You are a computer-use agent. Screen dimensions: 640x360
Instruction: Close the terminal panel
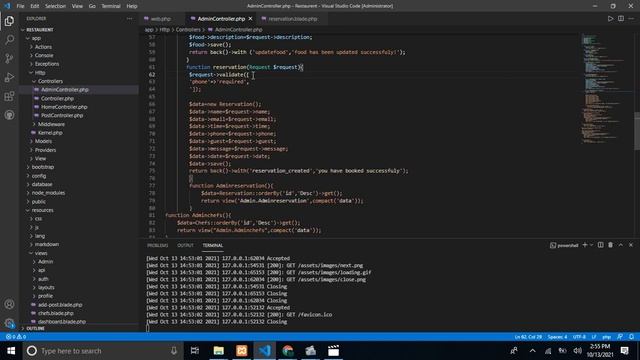click(631, 245)
